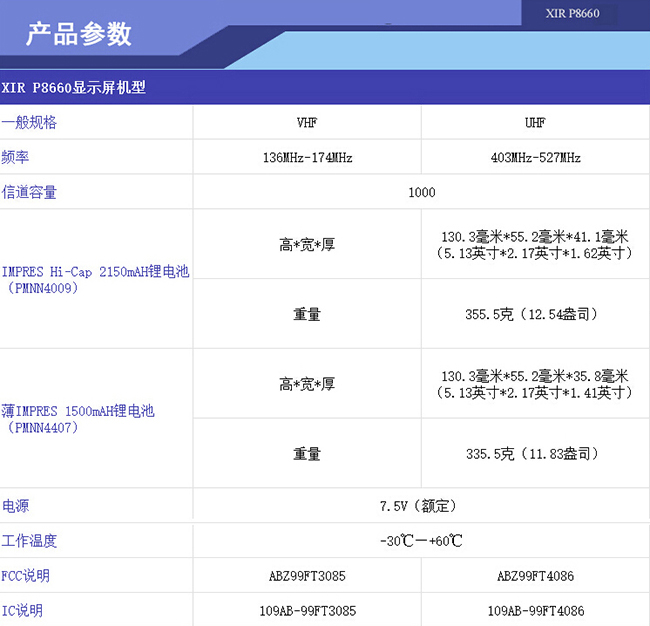The height and width of the screenshot is (626, 650).
Task: Click the 109AB-99FT4086 IC code
Action: point(536,611)
